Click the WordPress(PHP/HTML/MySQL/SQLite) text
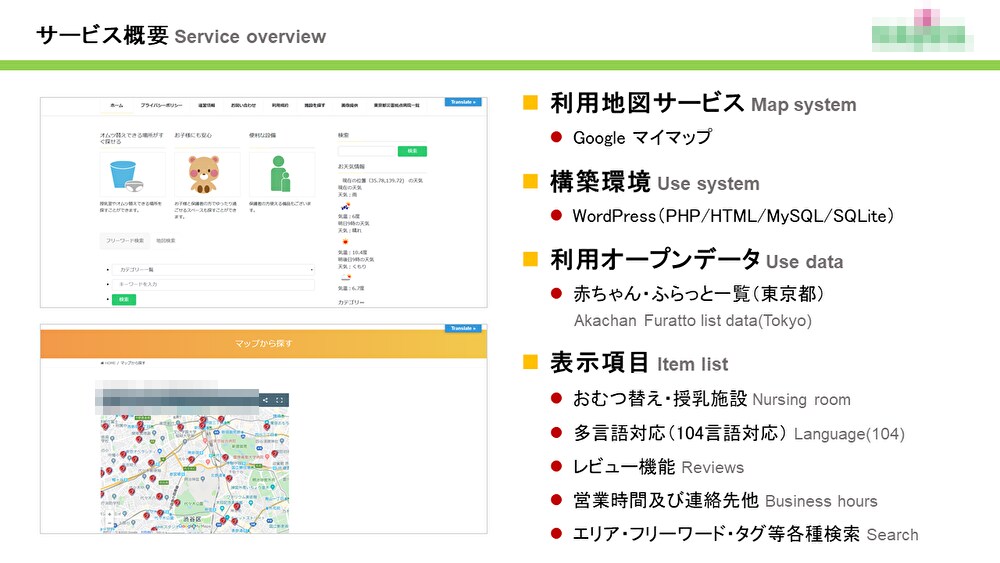This screenshot has width=1000, height=563. coord(733,216)
